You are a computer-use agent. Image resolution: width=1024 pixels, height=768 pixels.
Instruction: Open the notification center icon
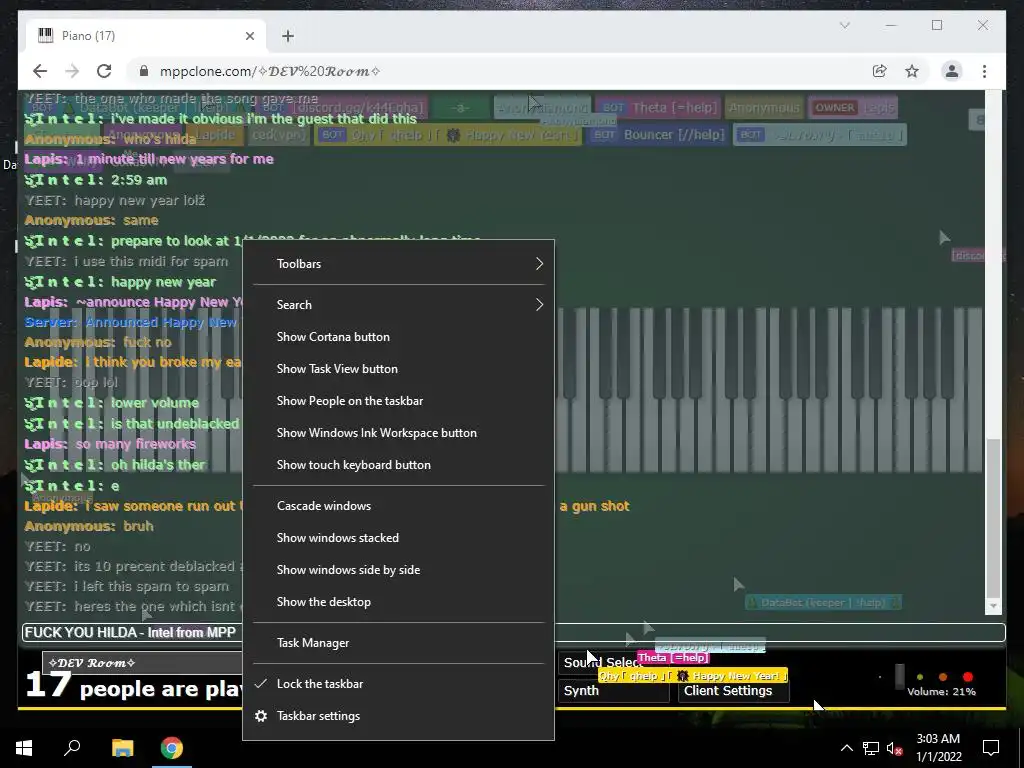[991, 748]
